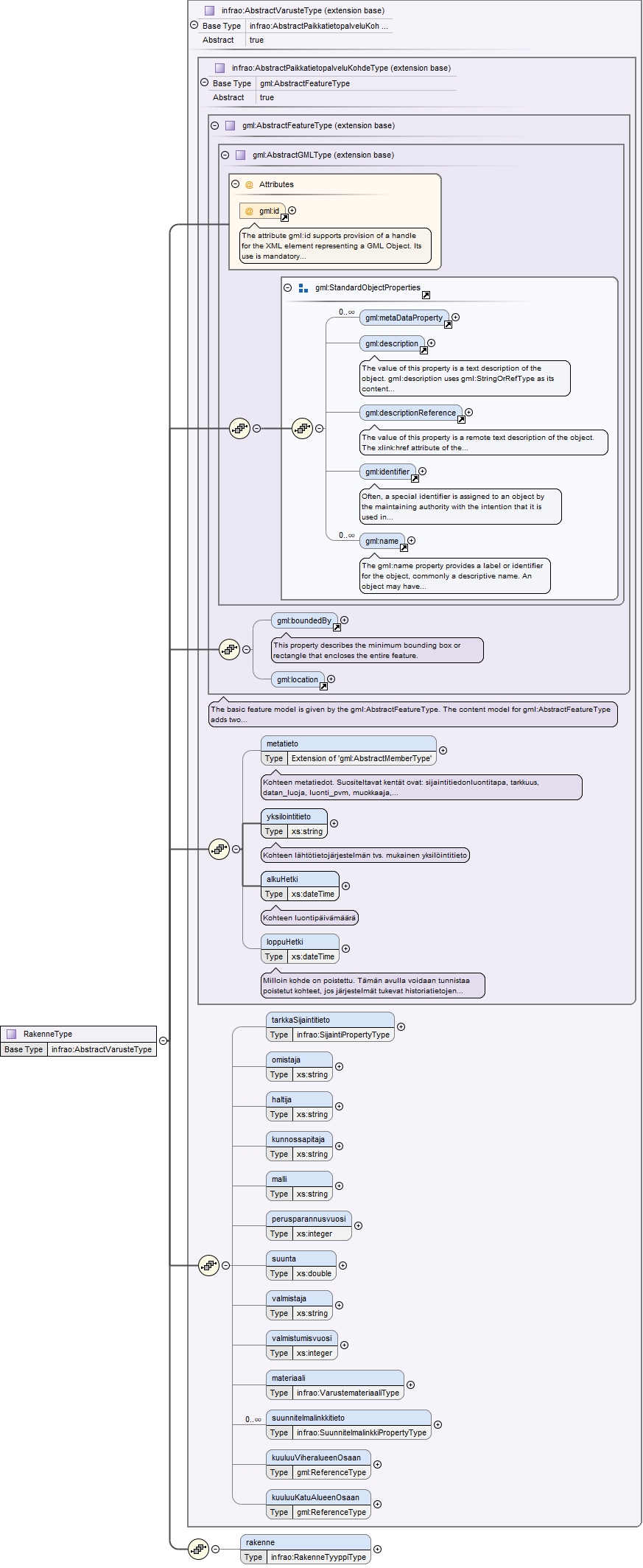
Task: Collapse the Attributes section
Action: click(x=236, y=184)
